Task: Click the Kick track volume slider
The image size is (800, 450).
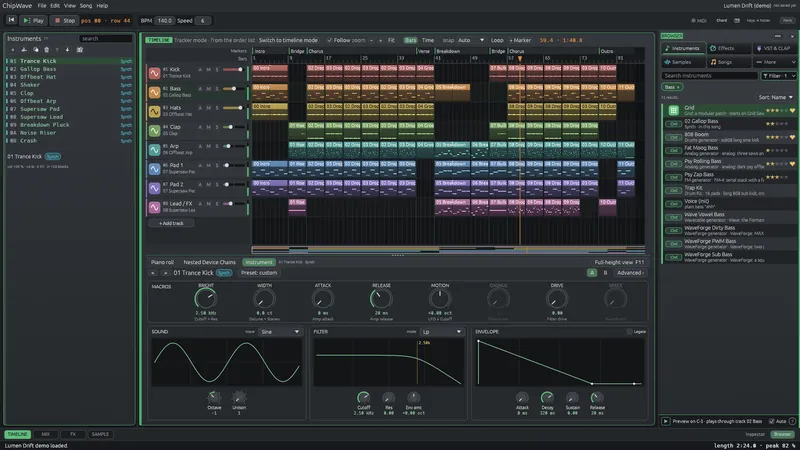Action: click(x=233, y=69)
